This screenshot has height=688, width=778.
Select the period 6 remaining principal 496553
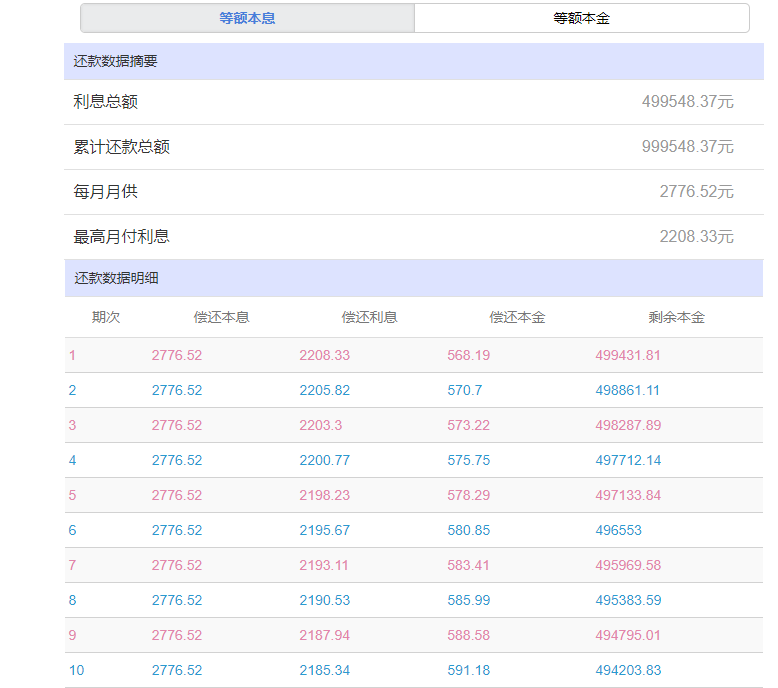(x=618, y=530)
